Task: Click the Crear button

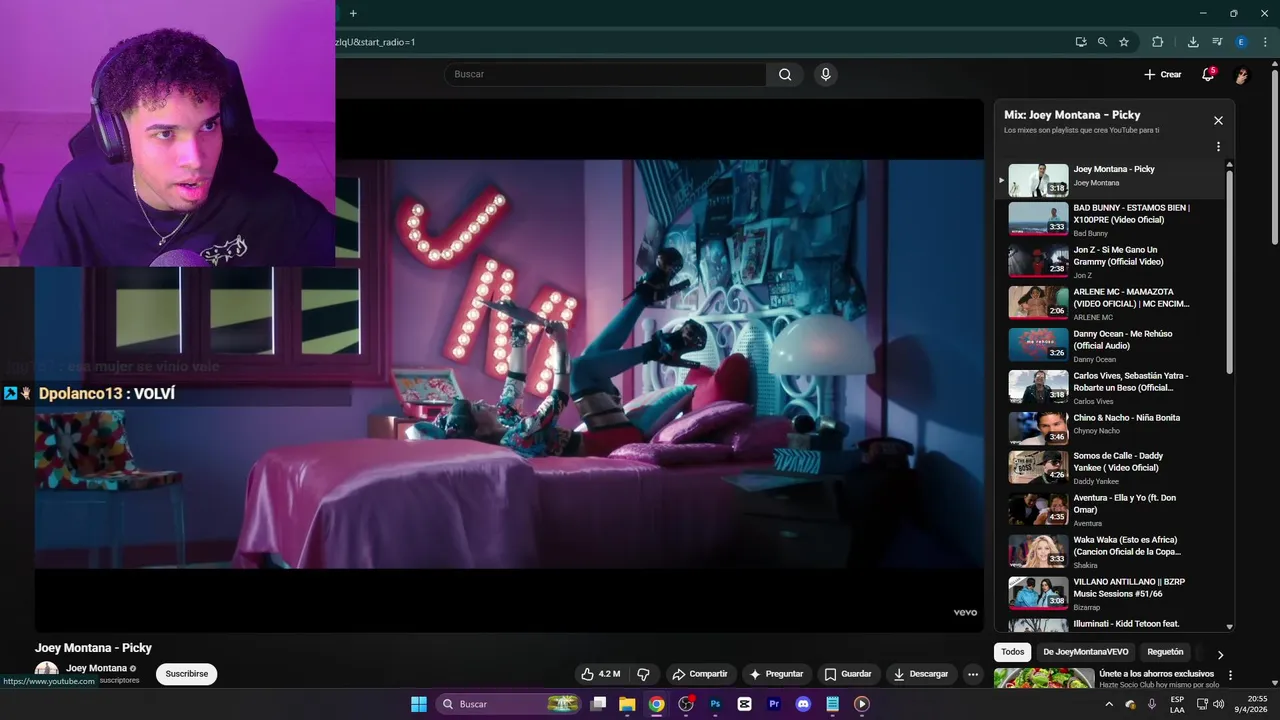Action: [x=1162, y=74]
